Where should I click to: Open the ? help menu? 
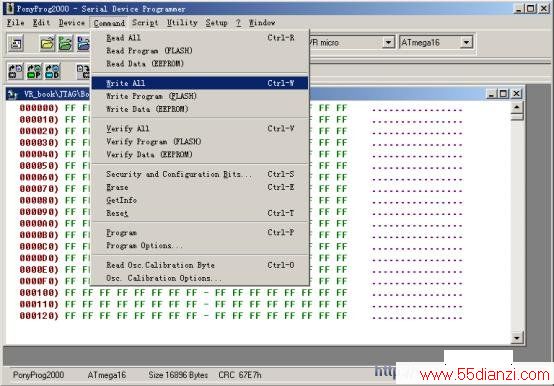238,23
